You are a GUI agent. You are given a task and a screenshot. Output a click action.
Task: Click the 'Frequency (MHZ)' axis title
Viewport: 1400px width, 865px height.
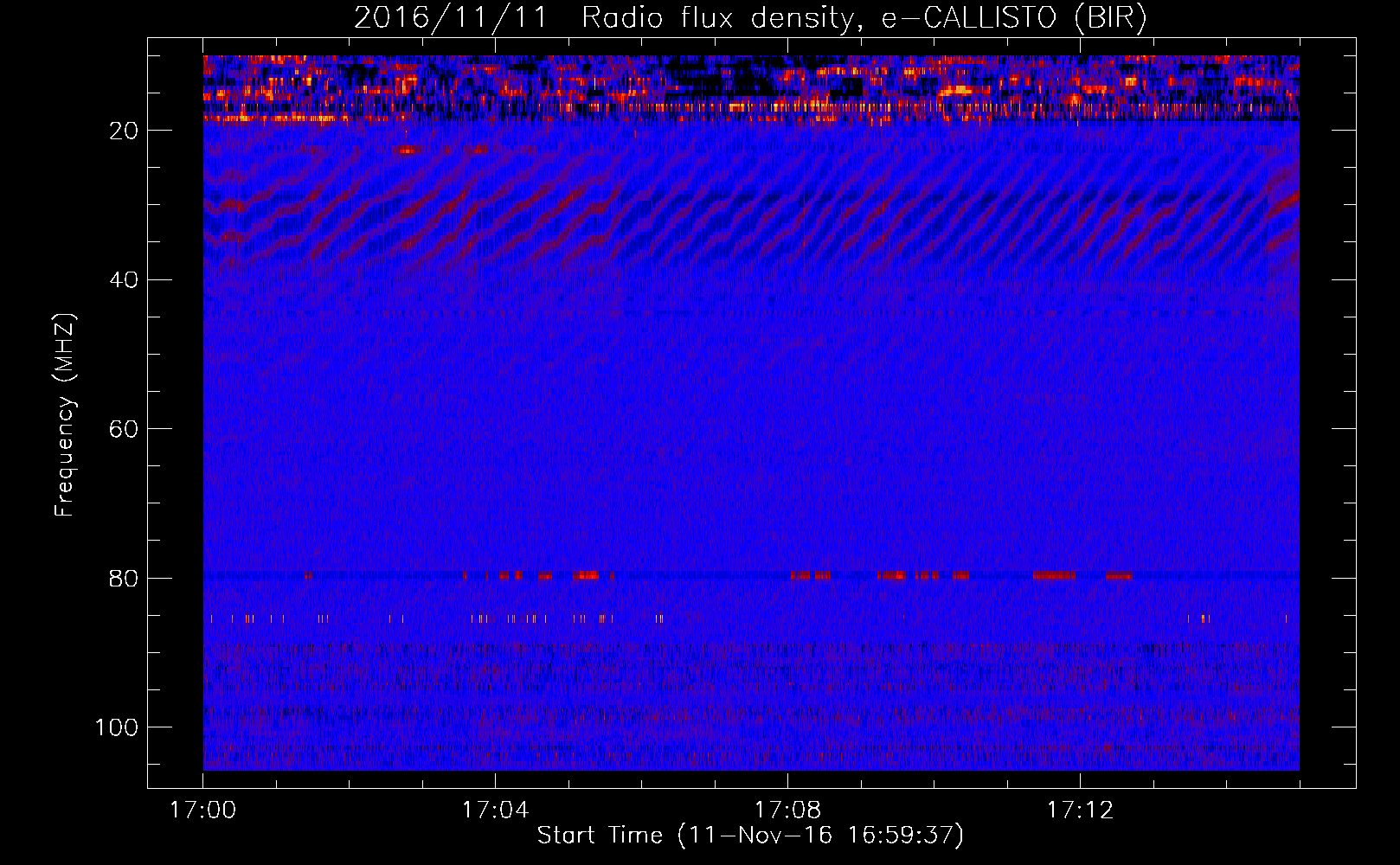(66, 415)
